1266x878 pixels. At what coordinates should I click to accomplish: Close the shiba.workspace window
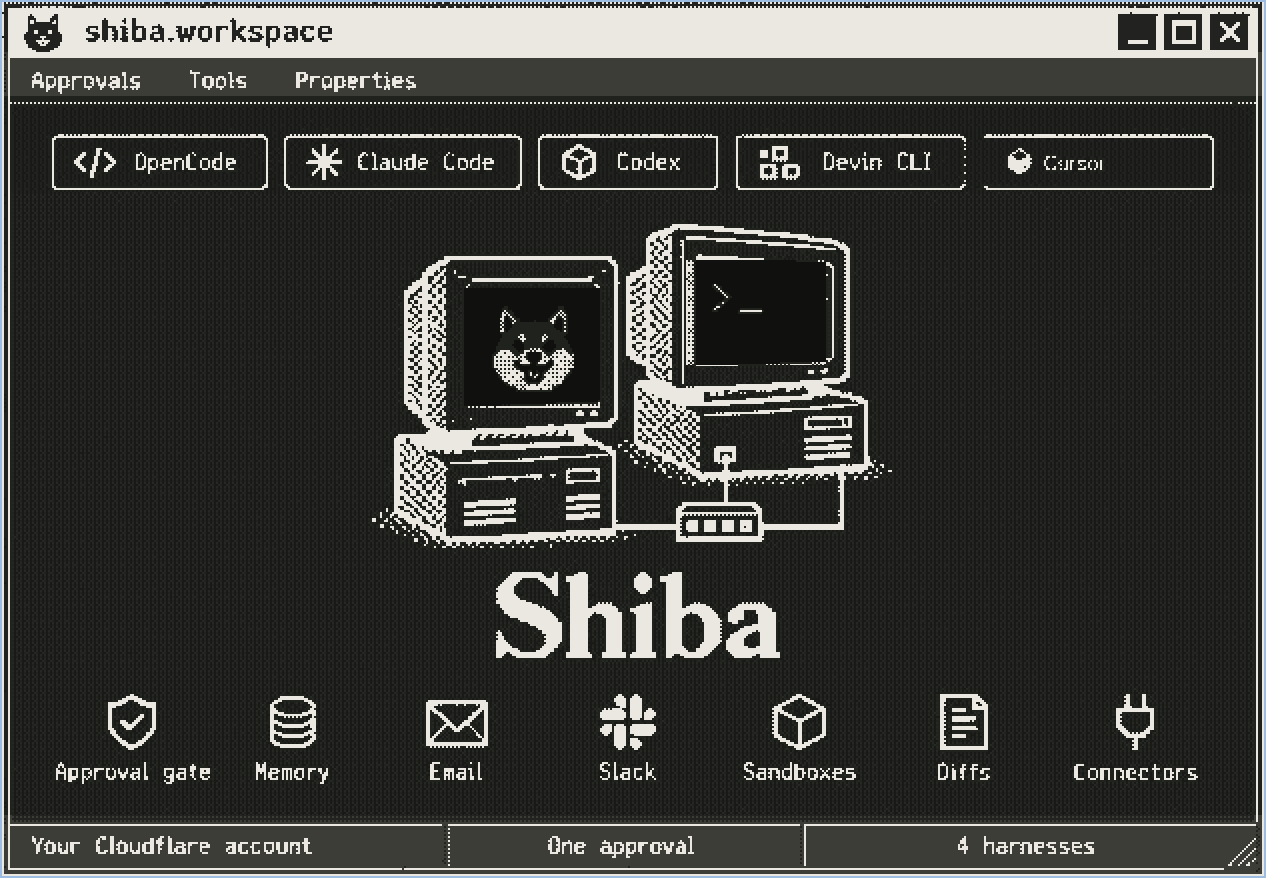pyautogui.click(x=1230, y=33)
